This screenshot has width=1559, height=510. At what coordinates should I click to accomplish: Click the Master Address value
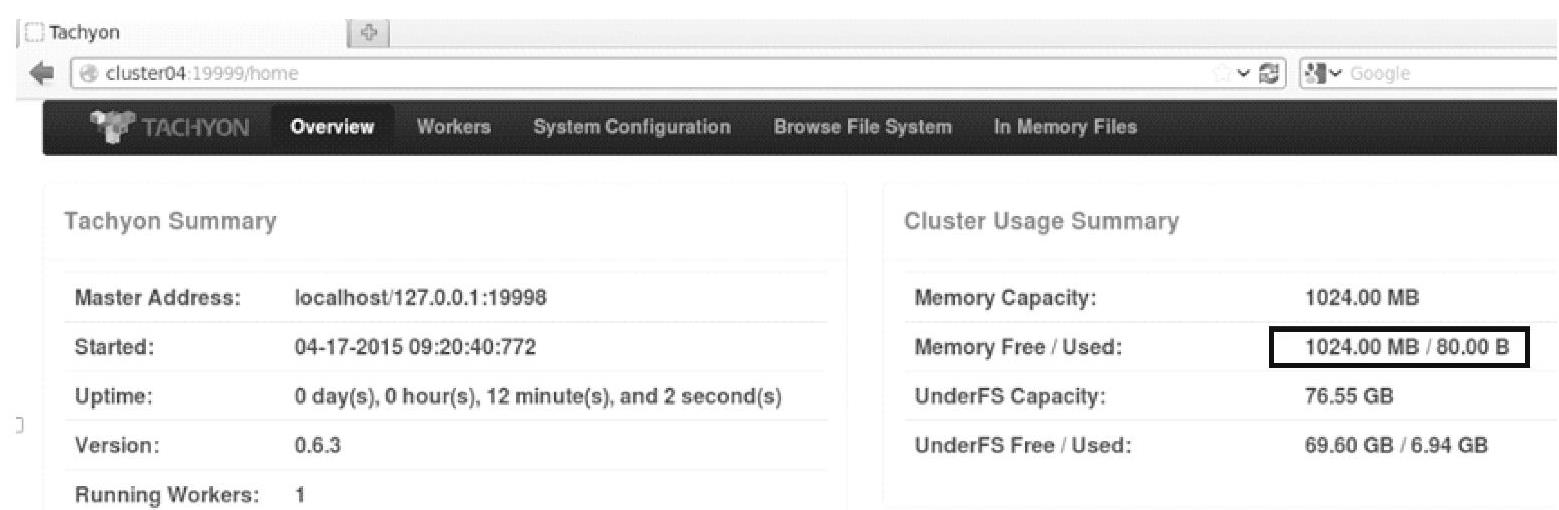tap(421, 298)
